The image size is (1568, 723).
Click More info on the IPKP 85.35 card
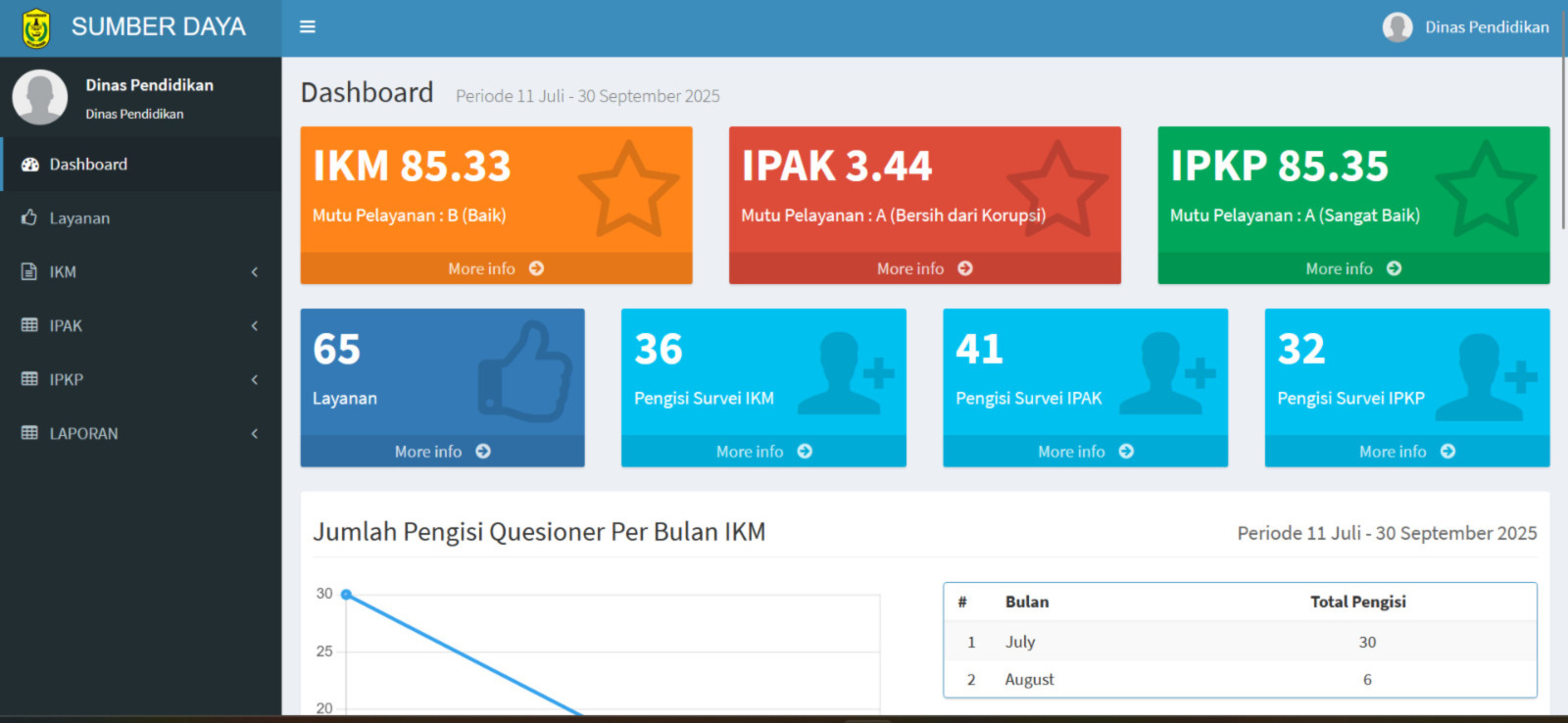point(1352,268)
